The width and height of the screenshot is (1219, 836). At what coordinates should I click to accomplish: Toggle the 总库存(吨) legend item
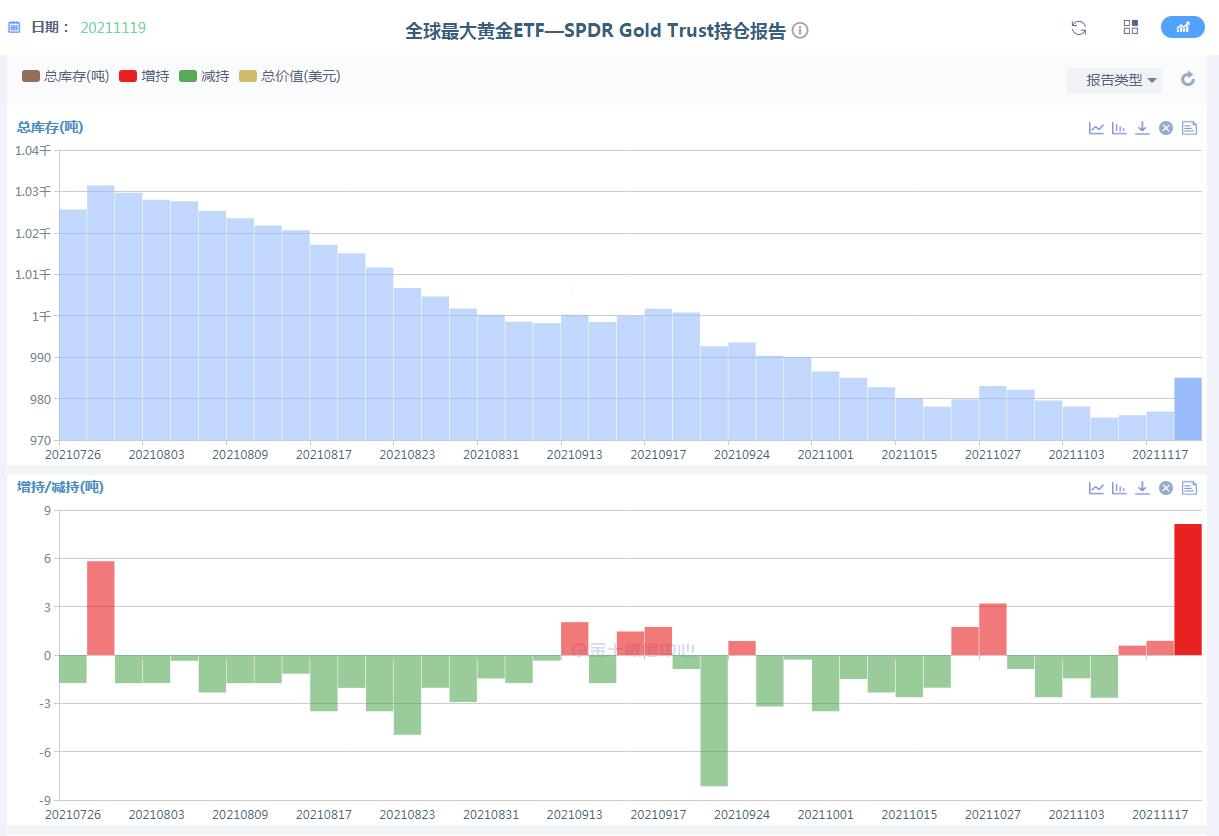pyautogui.click(x=66, y=76)
